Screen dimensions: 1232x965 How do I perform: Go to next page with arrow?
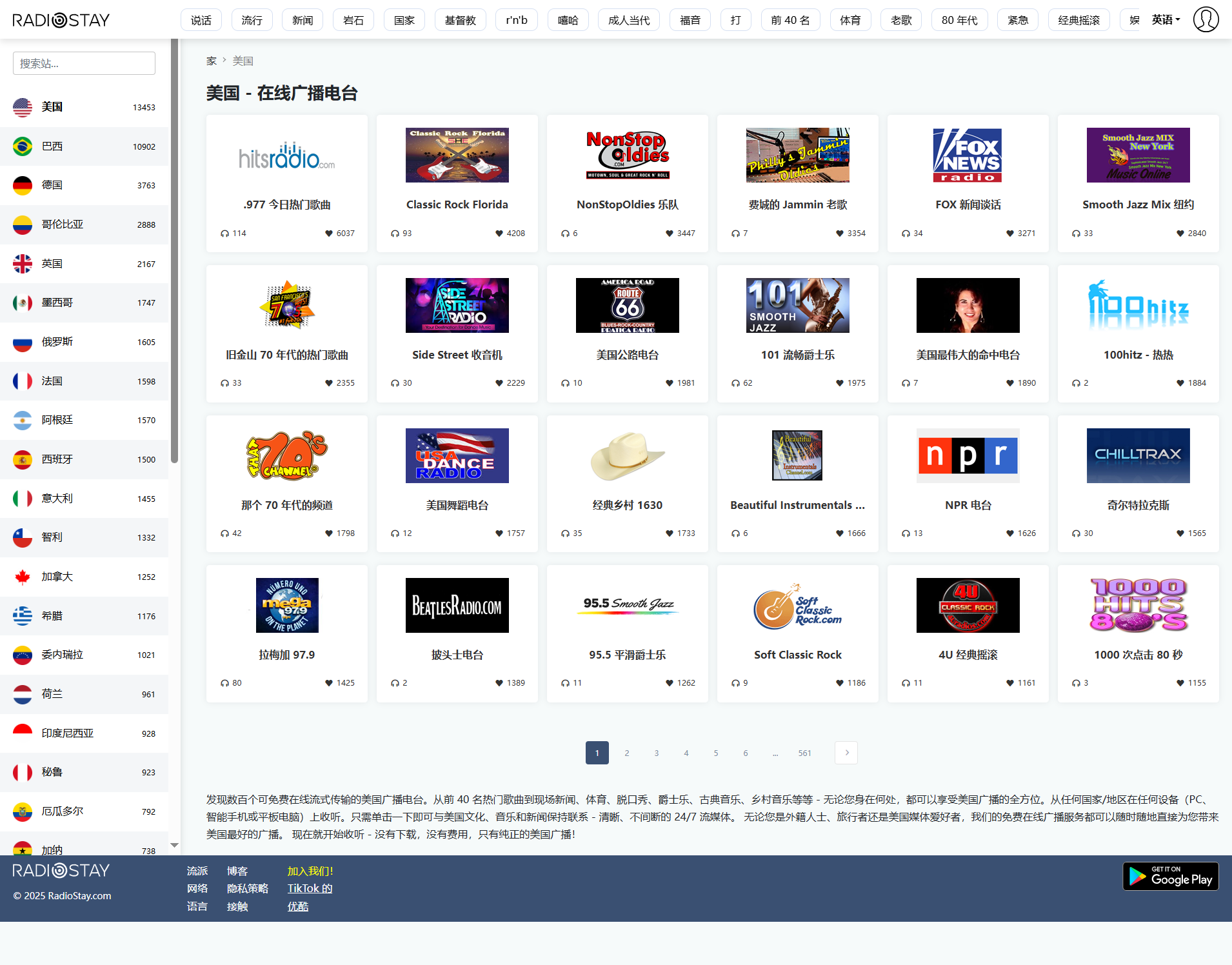point(846,753)
